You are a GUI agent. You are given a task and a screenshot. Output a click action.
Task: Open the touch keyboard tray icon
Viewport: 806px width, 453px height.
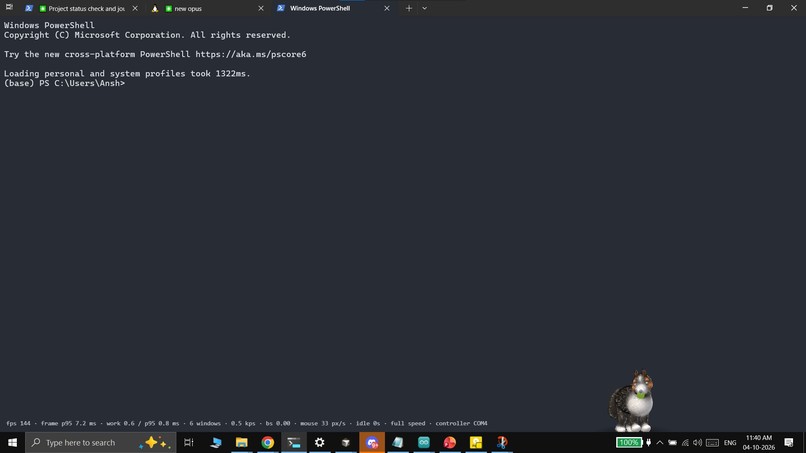[x=712, y=442]
